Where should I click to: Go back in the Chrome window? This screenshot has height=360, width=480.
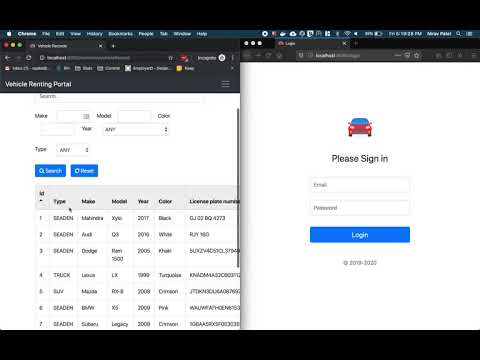point(7,58)
